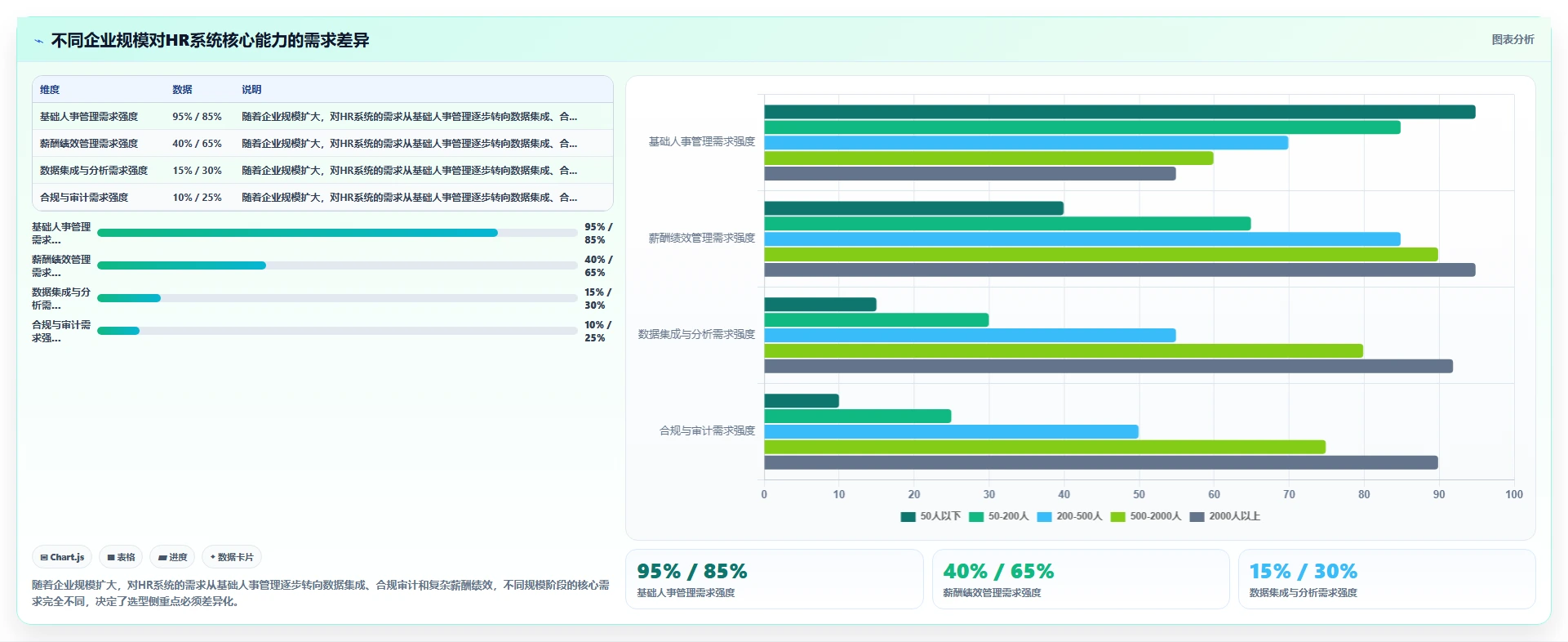Toggle the 50人以下 legend series
1568x642 pixels.
pyautogui.click(x=931, y=516)
